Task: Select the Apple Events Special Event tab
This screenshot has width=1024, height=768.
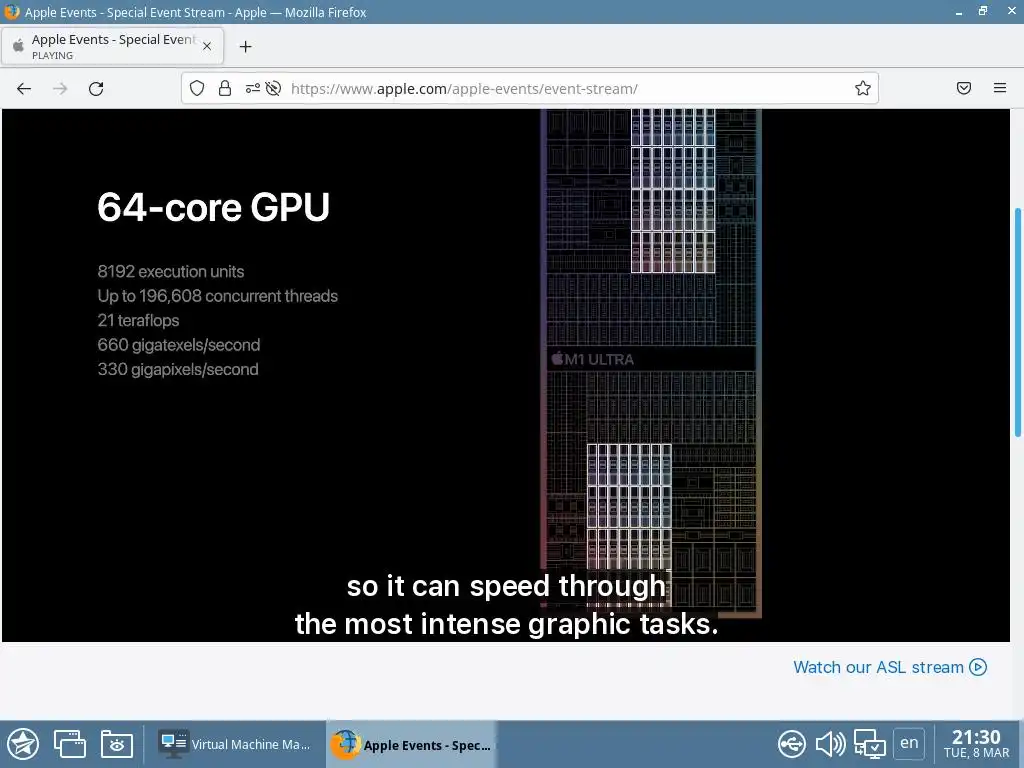Action: click(112, 46)
